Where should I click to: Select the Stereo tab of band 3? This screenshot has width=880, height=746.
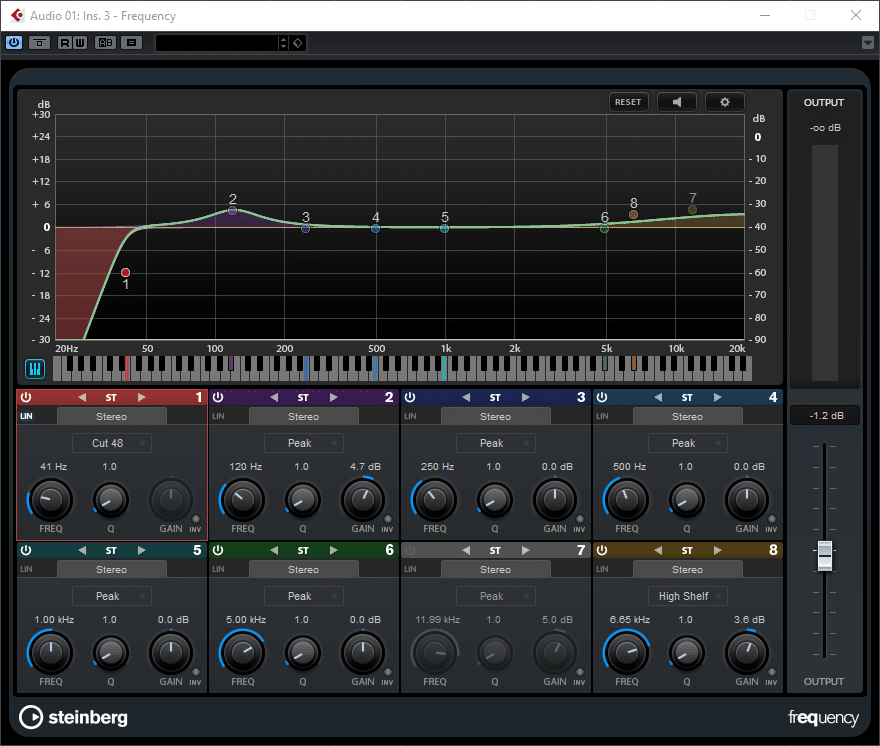pos(496,417)
